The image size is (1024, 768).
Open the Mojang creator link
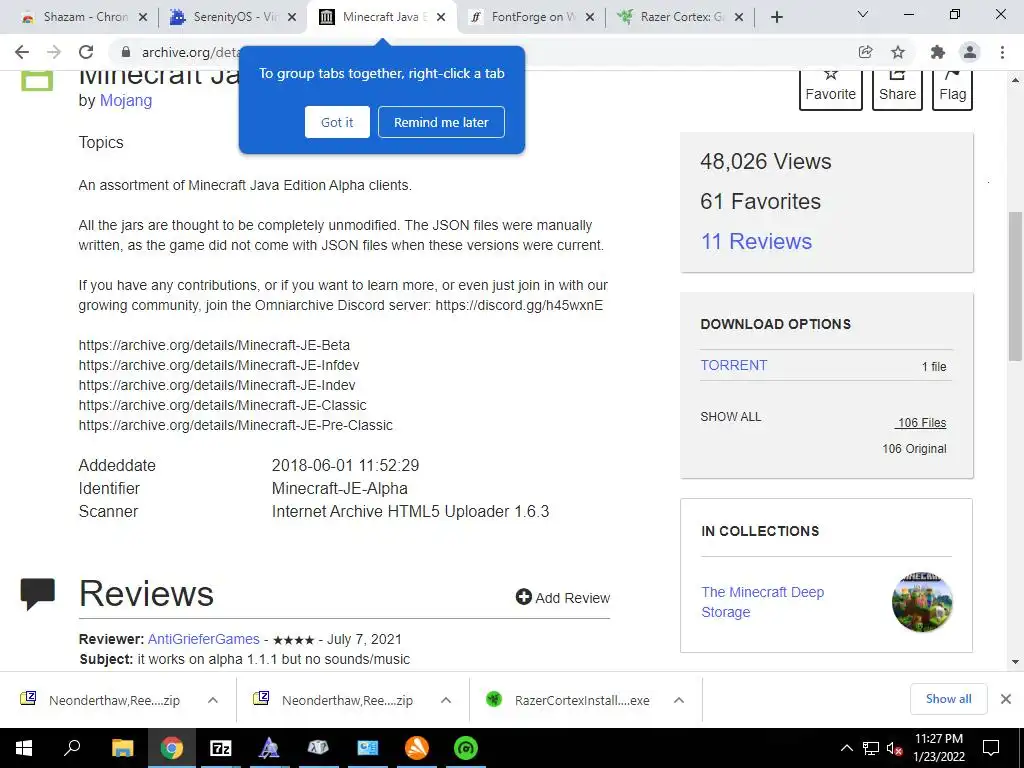(125, 101)
